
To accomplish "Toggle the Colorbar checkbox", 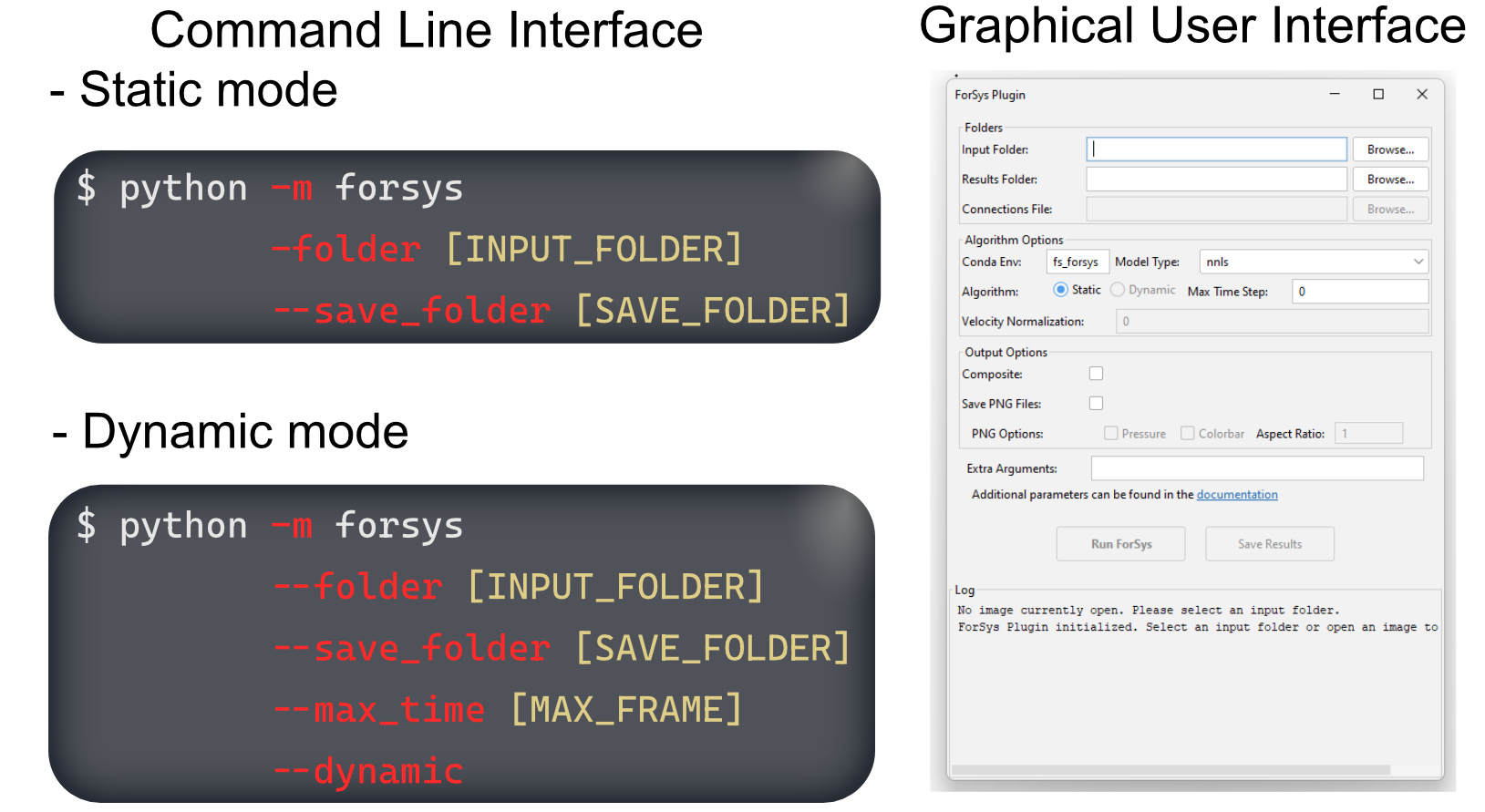I will coord(1188,433).
